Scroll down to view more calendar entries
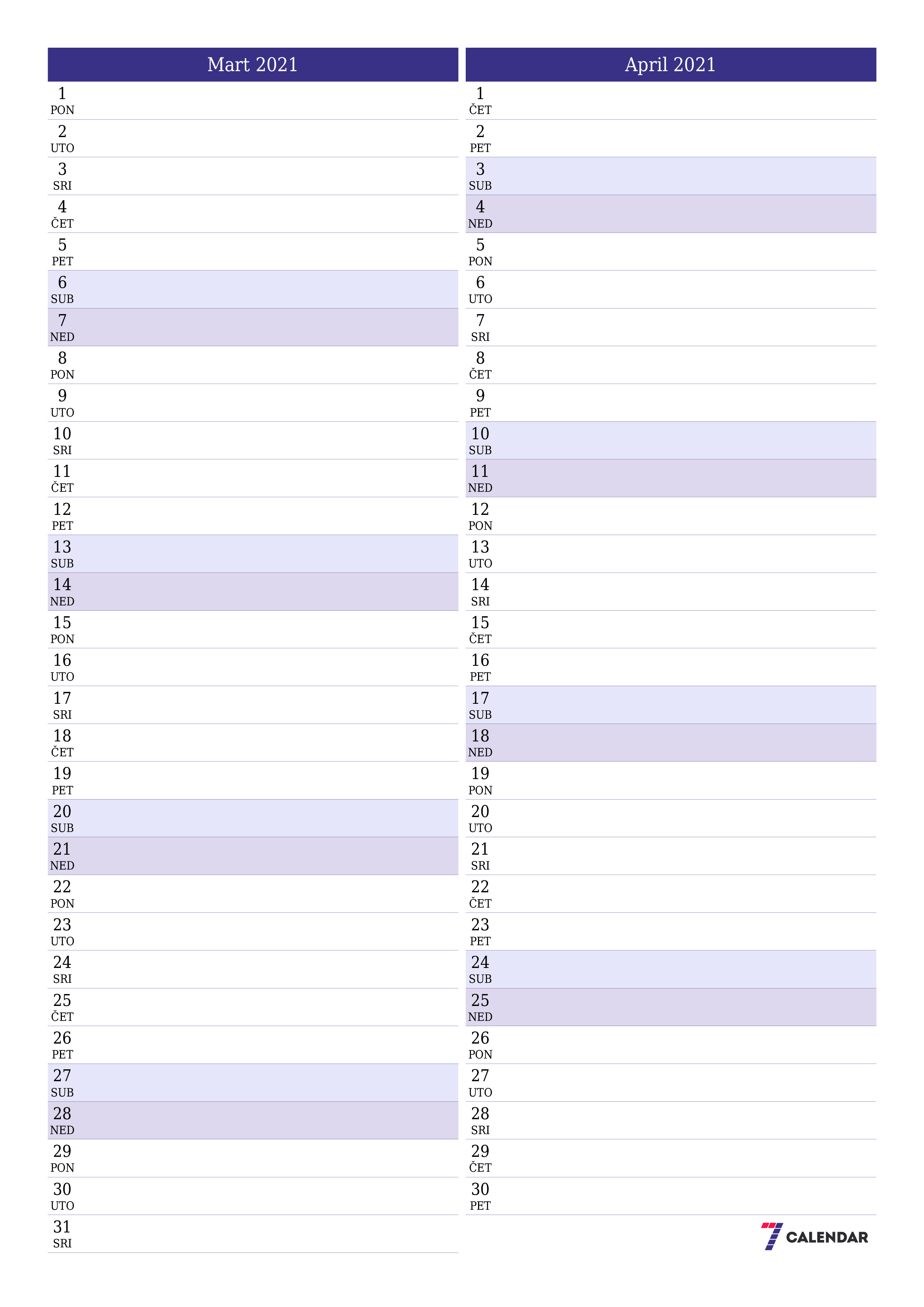 [462, 1280]
